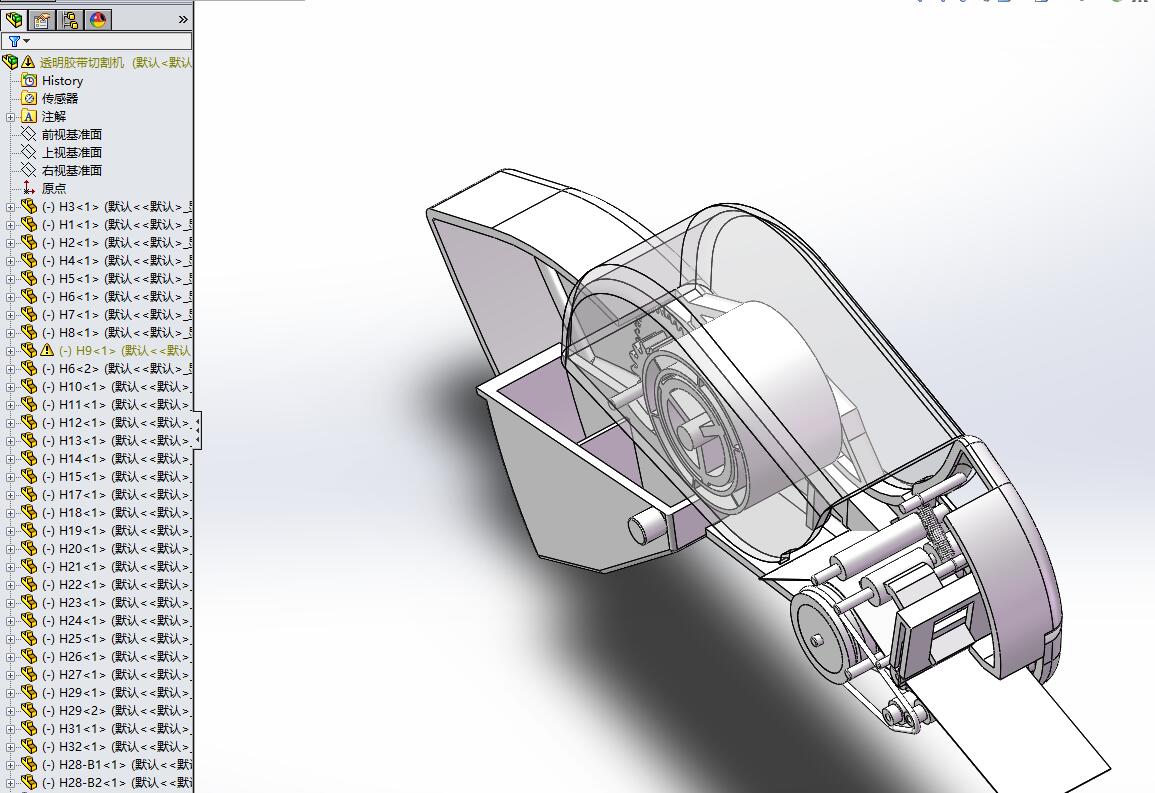Image resolution: width=1155 pixels, height=793 pixels.
Task: Switch to the FeatureManager design tree tab
Action: (x=14, y=20)
